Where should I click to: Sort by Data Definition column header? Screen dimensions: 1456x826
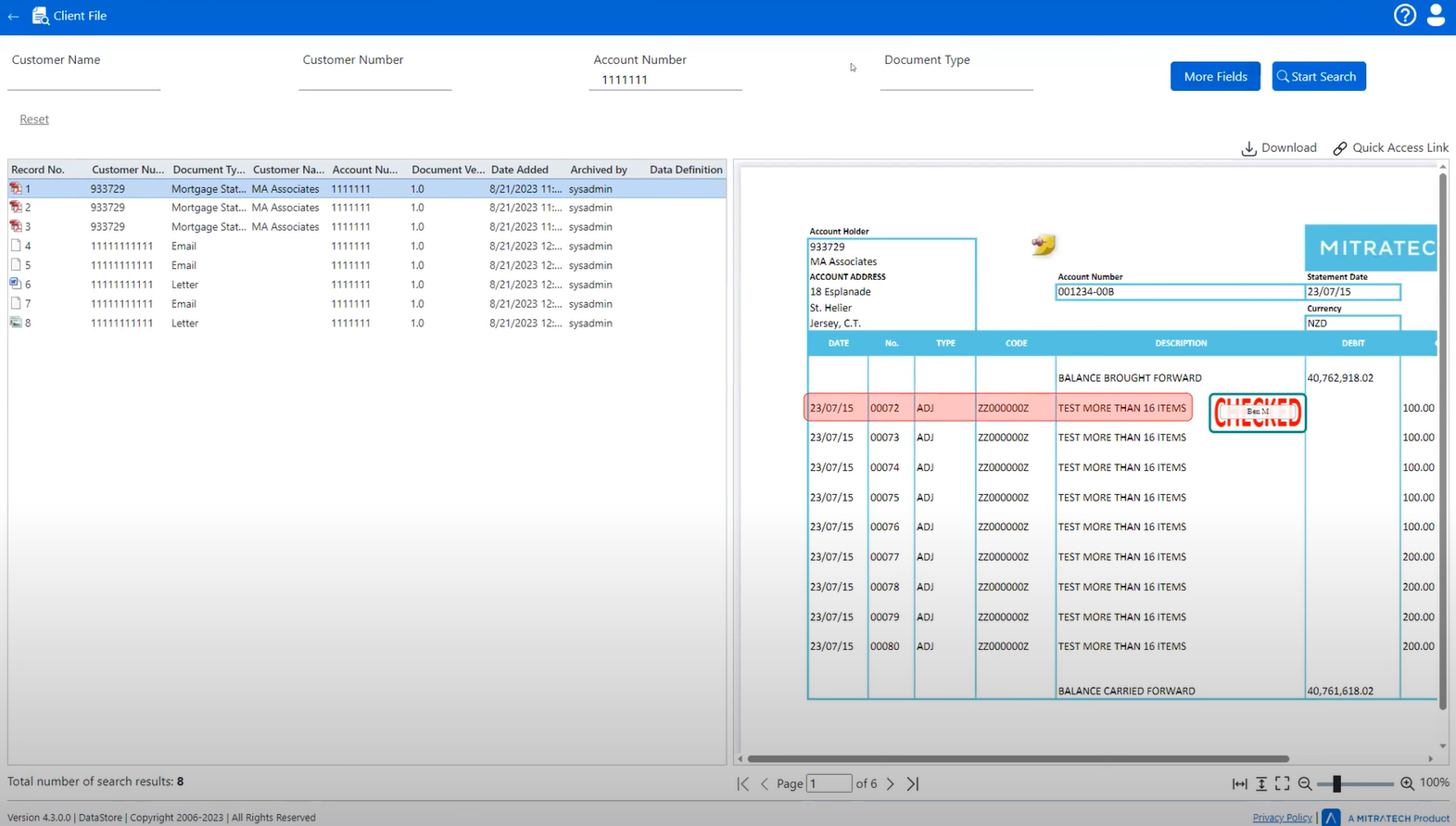[x=686, y=170]
